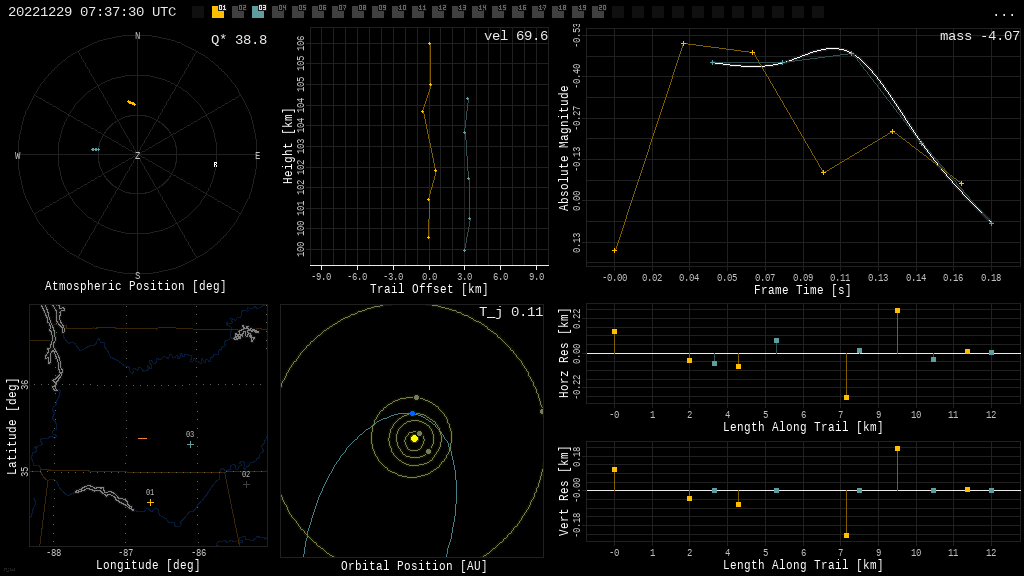This screenshot has width=1024, height=576.
Task: Click the gray station 02 cross on map
Action: click(x=246, y=484)
